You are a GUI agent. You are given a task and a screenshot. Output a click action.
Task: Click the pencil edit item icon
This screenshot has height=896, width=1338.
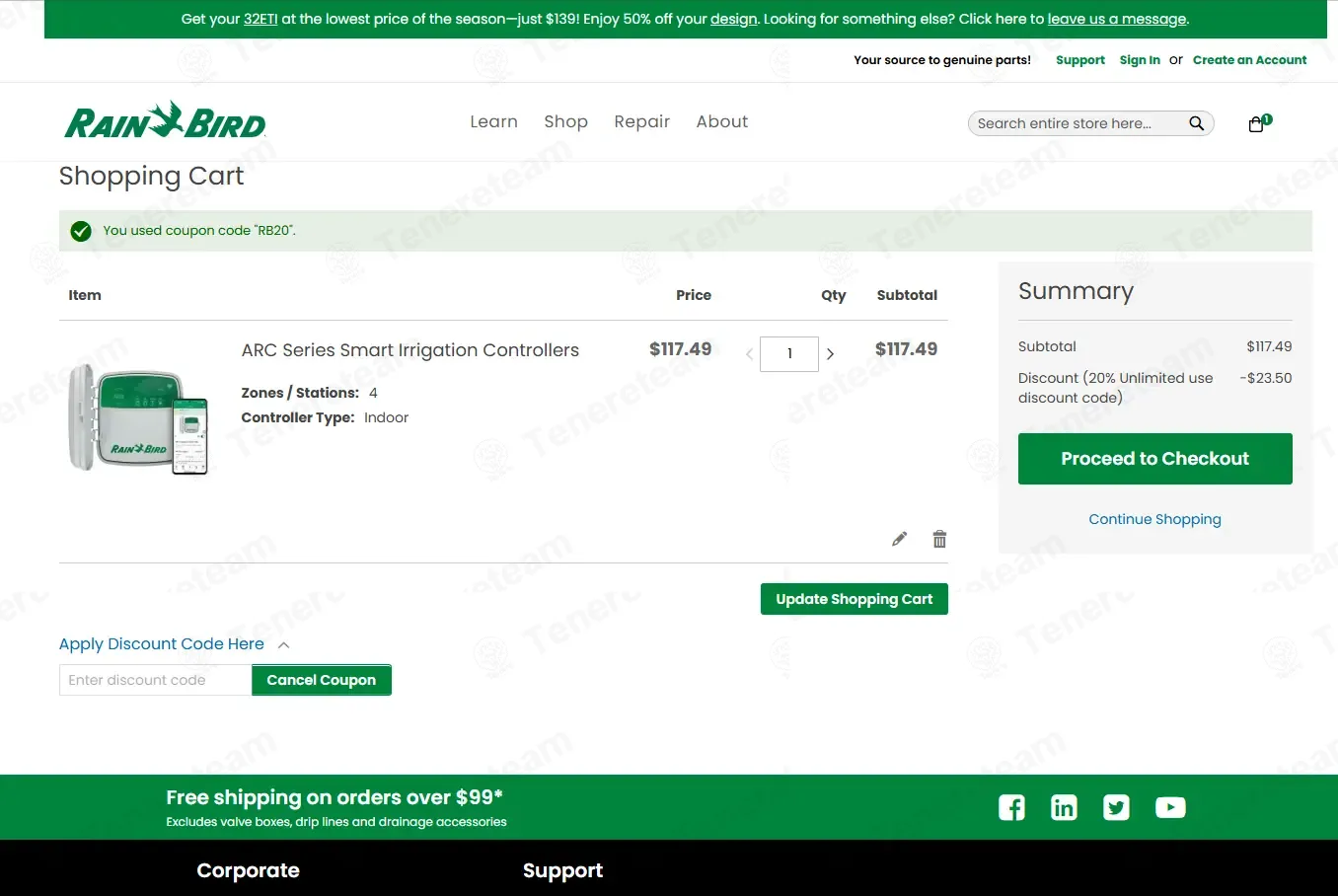coord(899,539)
